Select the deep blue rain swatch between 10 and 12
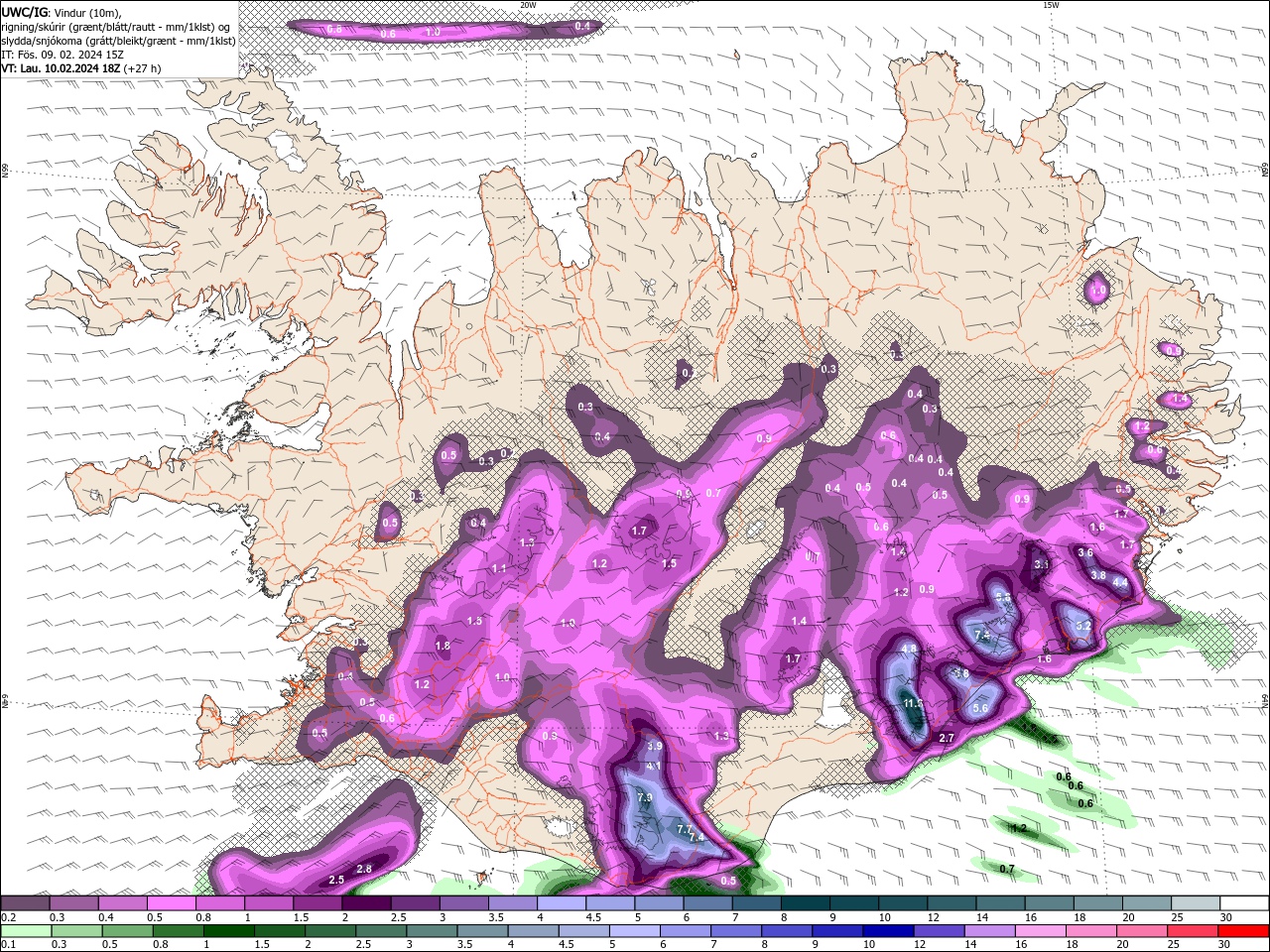This screenshot has height=952, width=1270. tap(888, 930)
